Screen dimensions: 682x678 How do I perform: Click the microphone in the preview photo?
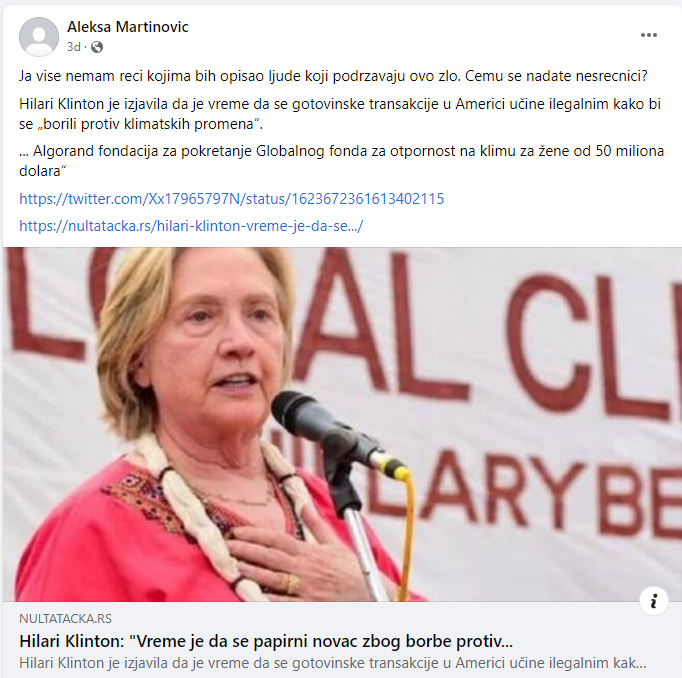point(335,433)
